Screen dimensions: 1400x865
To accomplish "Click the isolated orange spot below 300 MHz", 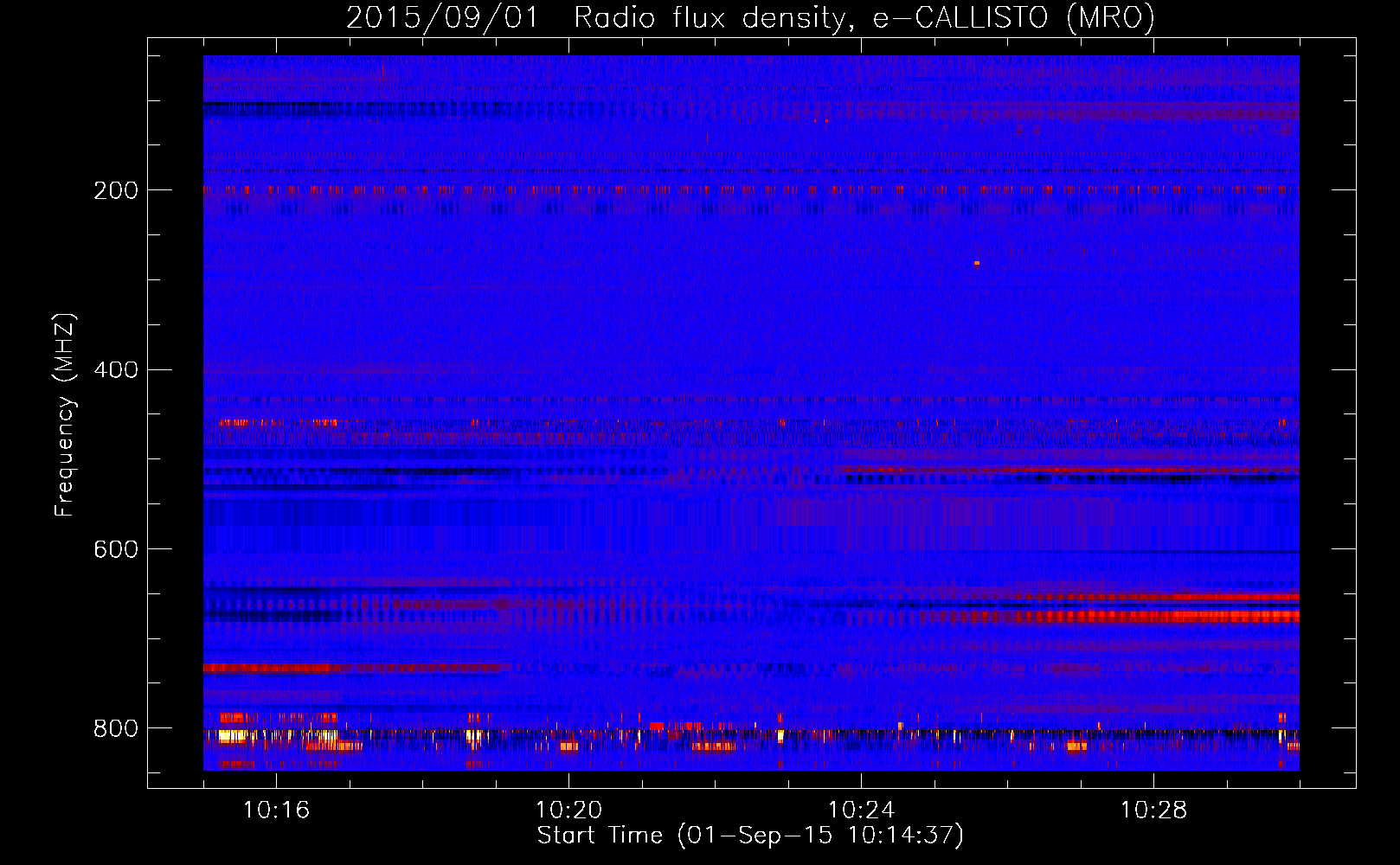I will pos(977,263).
